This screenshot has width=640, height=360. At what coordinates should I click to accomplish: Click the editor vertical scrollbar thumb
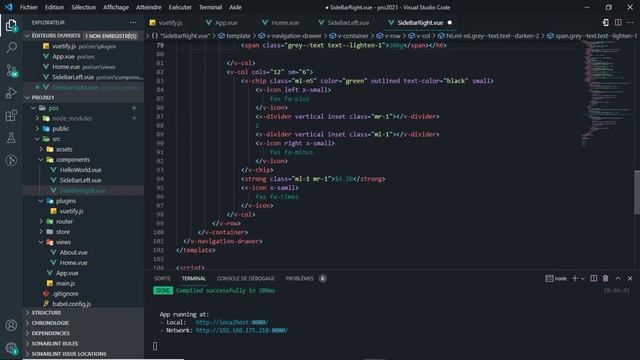click(x=637, y=192)
